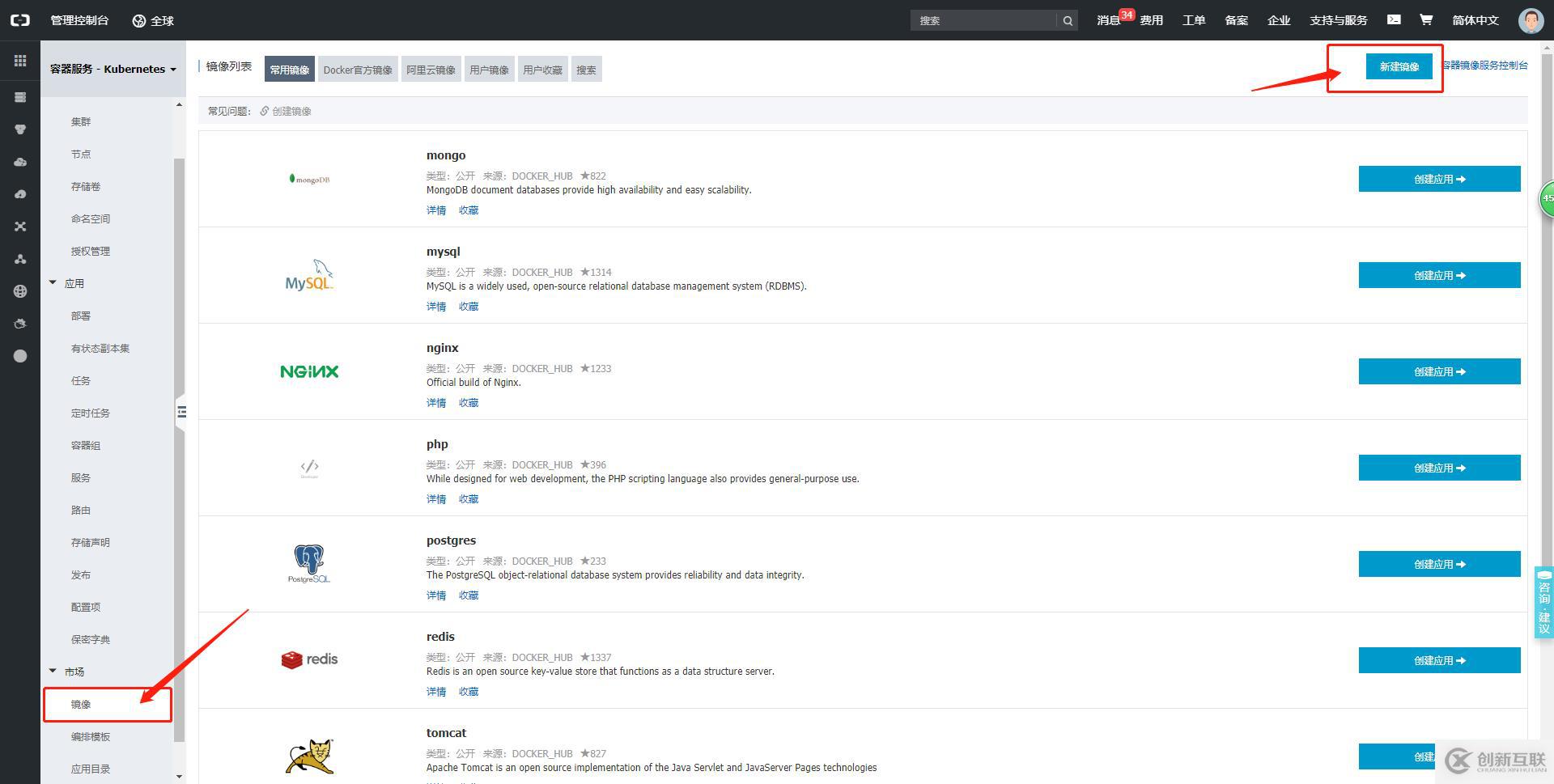Viewport: 1554px width, 784px height.
Task: Open 备案 in top bar
Action: point(1236,20)
